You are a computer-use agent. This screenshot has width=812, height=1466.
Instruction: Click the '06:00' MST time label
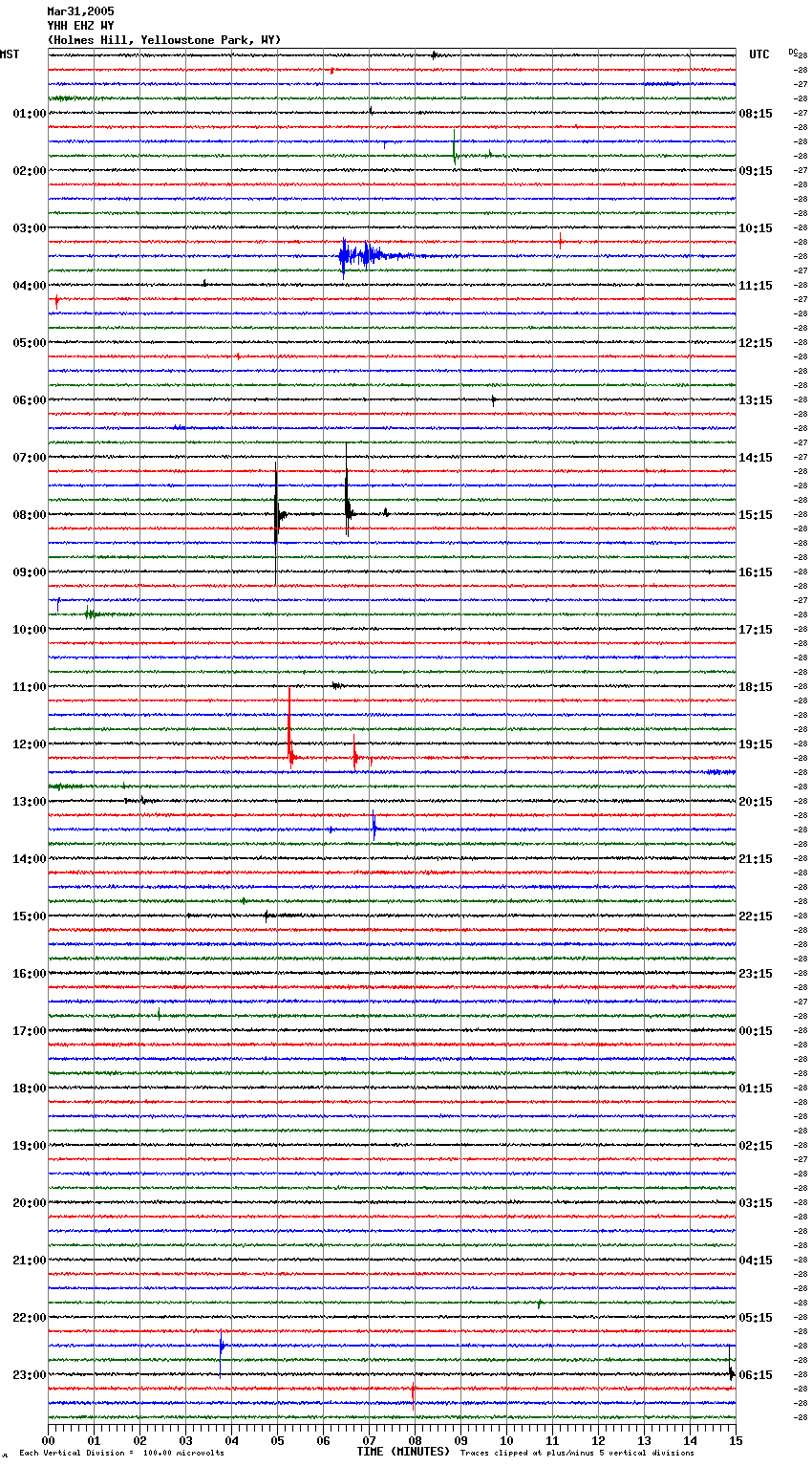point(30,400)
